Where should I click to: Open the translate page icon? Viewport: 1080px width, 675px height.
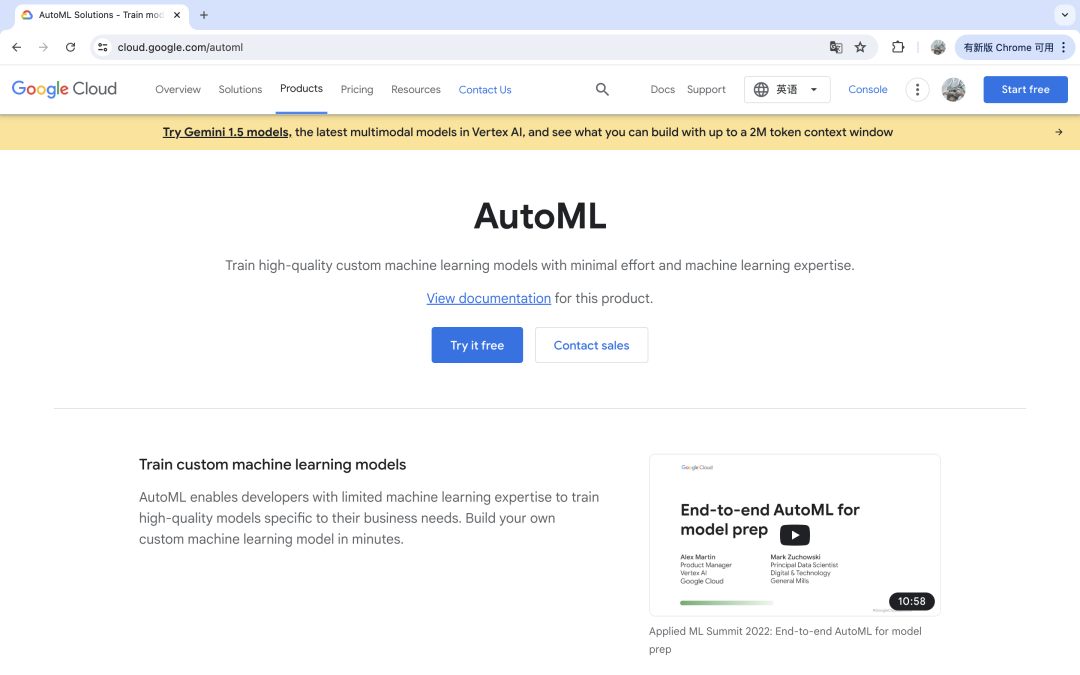835,48
